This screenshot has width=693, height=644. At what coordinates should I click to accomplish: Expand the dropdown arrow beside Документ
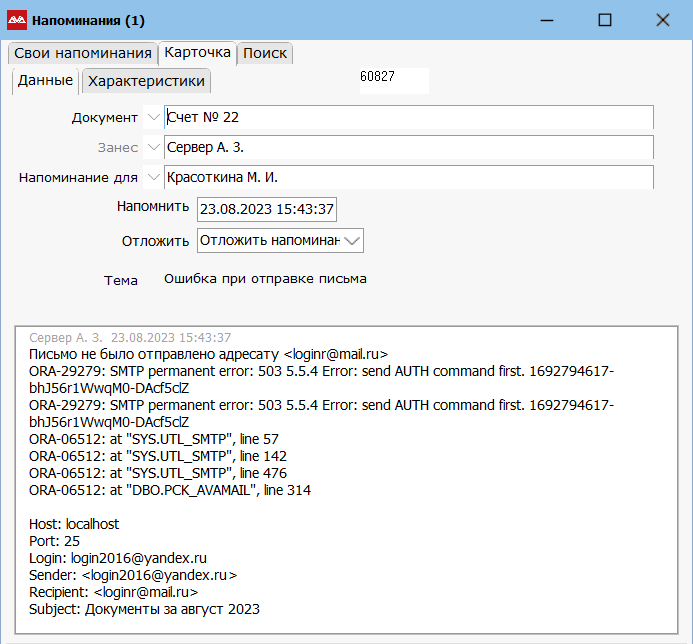coord(152,118)
